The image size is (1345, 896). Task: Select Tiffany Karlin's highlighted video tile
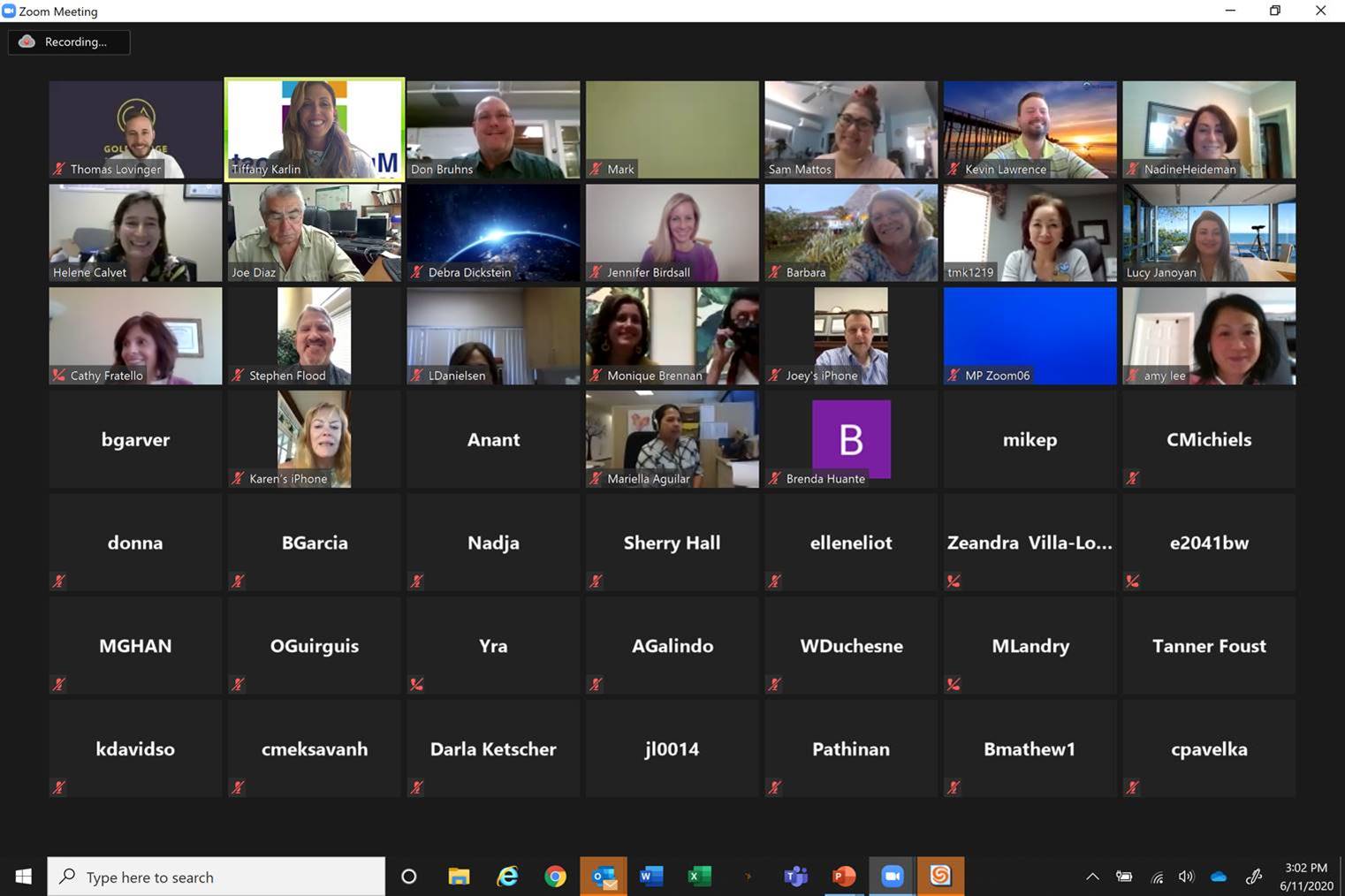pyautogui.click(x=315, y=130)
